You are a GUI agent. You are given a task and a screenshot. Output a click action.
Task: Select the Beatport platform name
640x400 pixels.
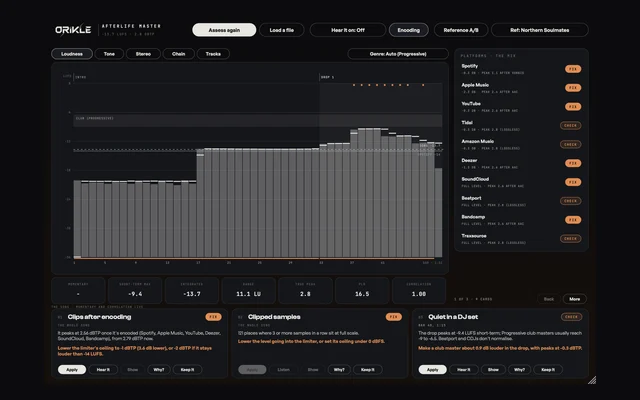[471, 198]
